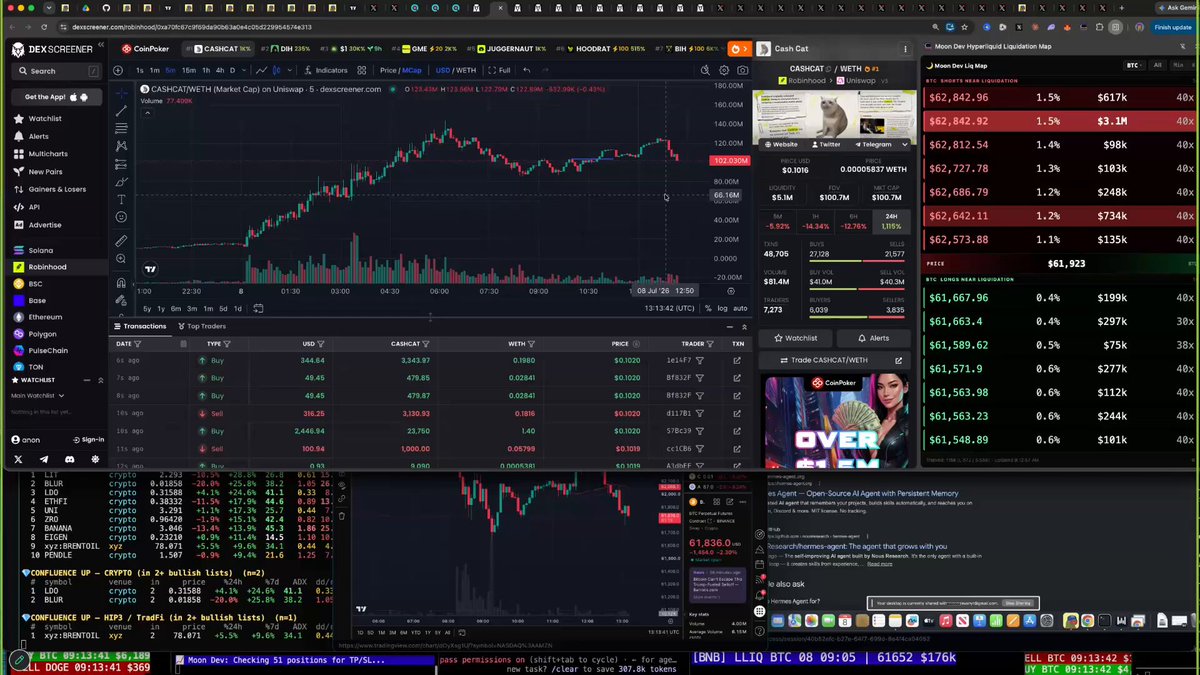Open the emoji/icons drawing tool

pos(121,217)
